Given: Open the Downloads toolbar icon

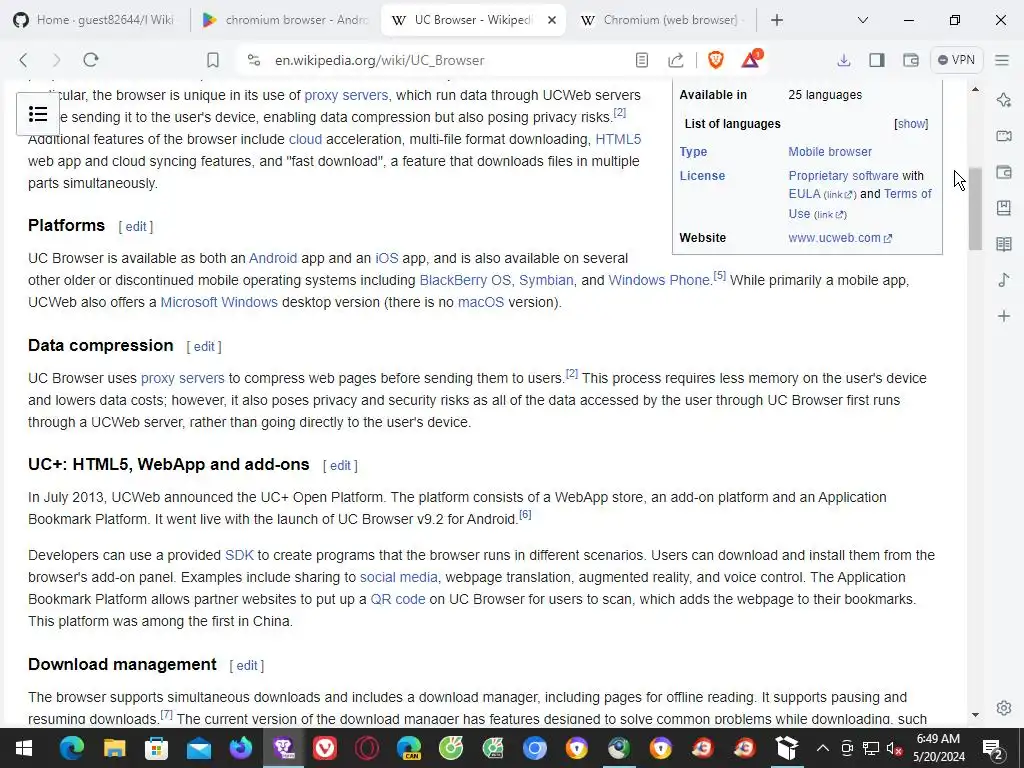Looking at the screenshot, I should pyautogui.click(x=844, y=60).
